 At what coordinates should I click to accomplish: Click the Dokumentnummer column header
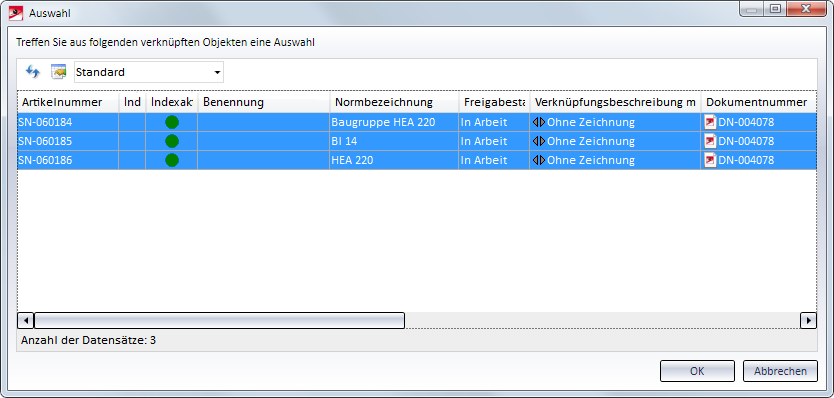click(x=758, y=102)
